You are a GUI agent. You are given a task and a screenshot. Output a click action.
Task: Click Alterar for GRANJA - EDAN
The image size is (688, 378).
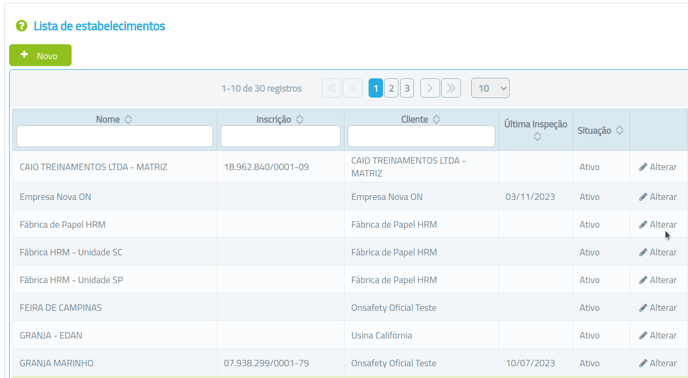click(658, 335)
